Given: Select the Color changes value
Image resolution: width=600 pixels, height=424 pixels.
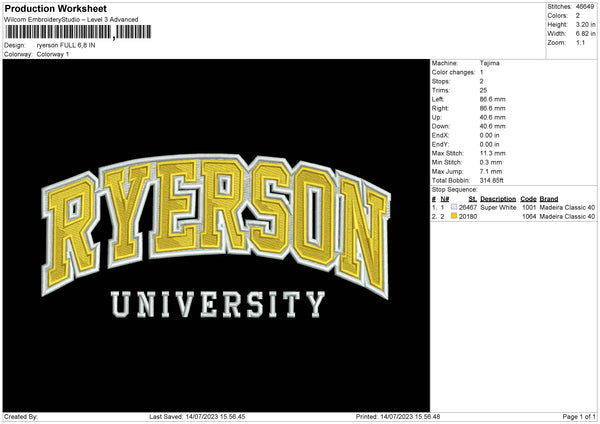Looking at the screenshot, I should pos(481,72).
